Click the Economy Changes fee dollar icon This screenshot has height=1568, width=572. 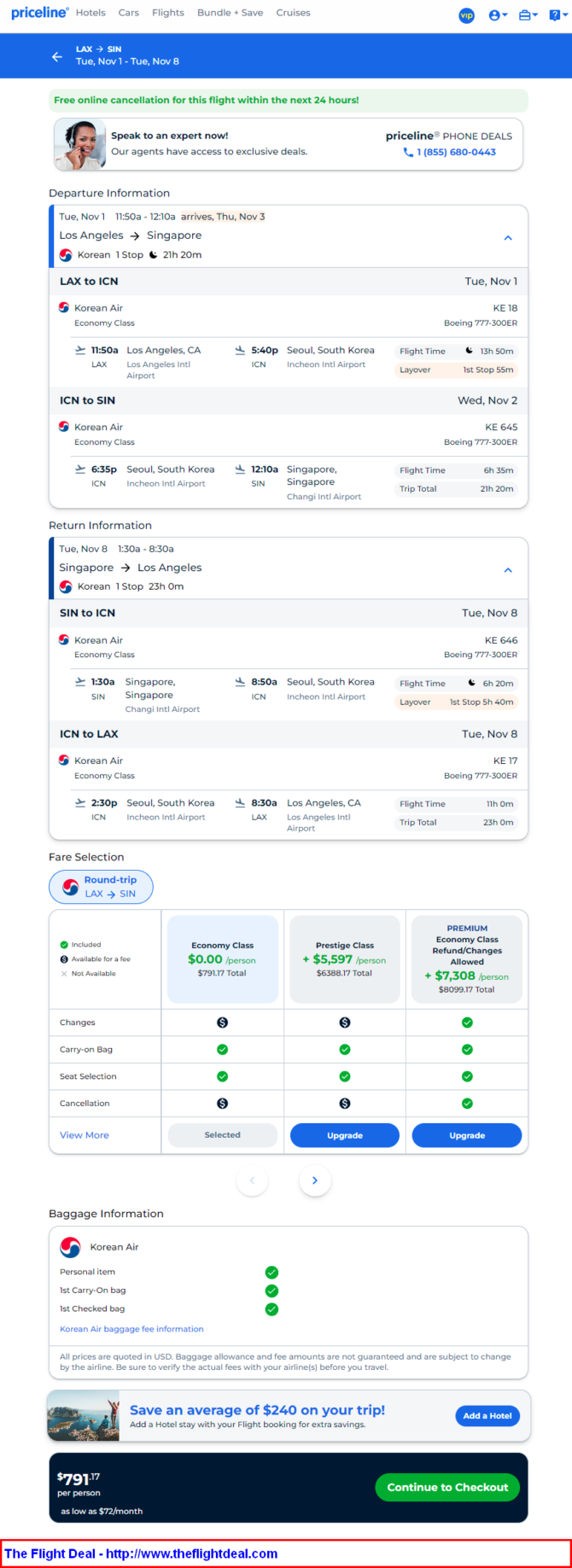[x=222, y=1023]
